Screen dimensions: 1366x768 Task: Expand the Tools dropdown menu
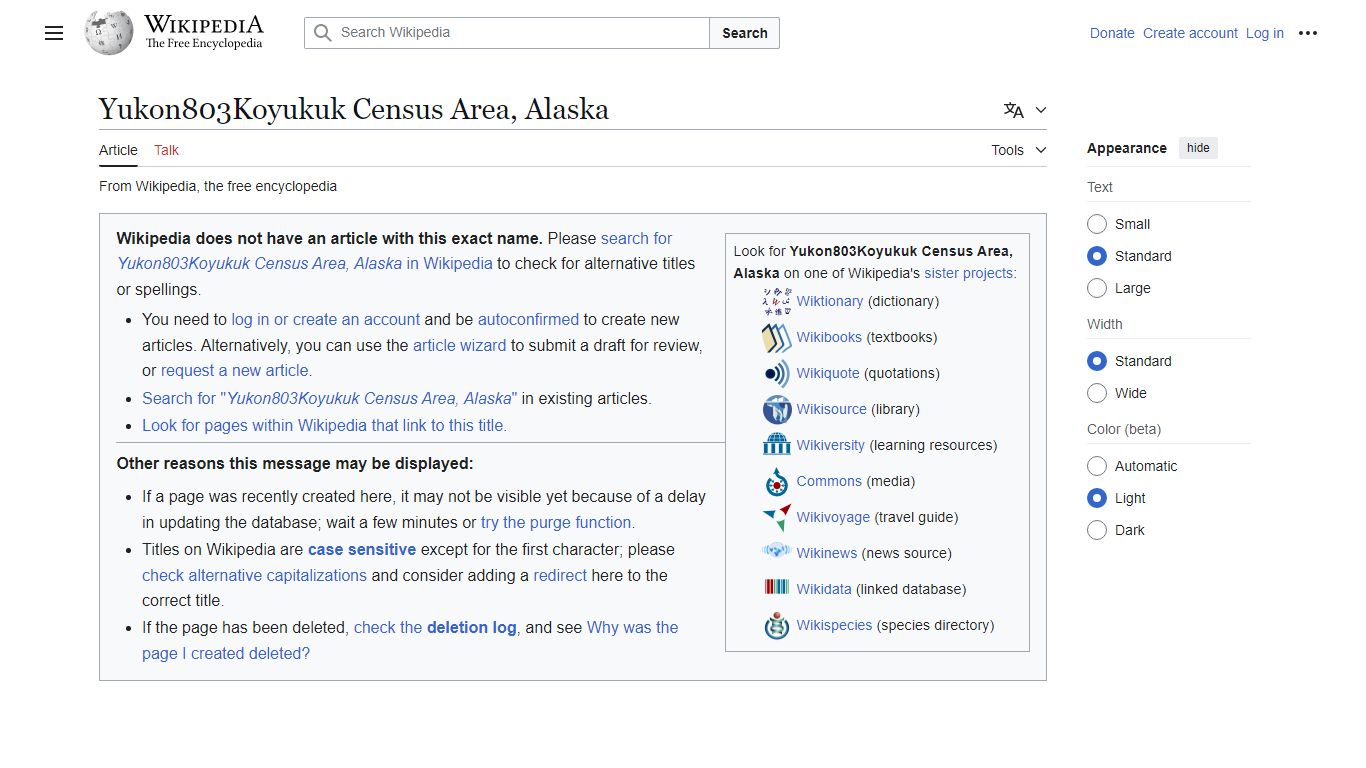1018,150
